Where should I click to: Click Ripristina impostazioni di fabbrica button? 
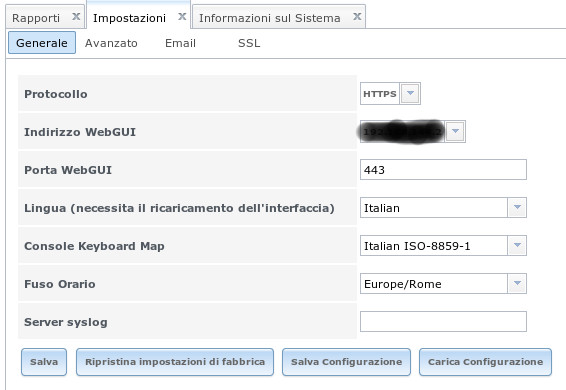[175, 362]
